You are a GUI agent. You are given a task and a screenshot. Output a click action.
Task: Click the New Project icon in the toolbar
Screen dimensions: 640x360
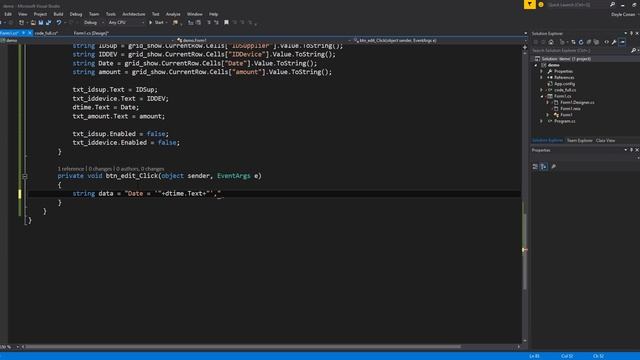21,22
